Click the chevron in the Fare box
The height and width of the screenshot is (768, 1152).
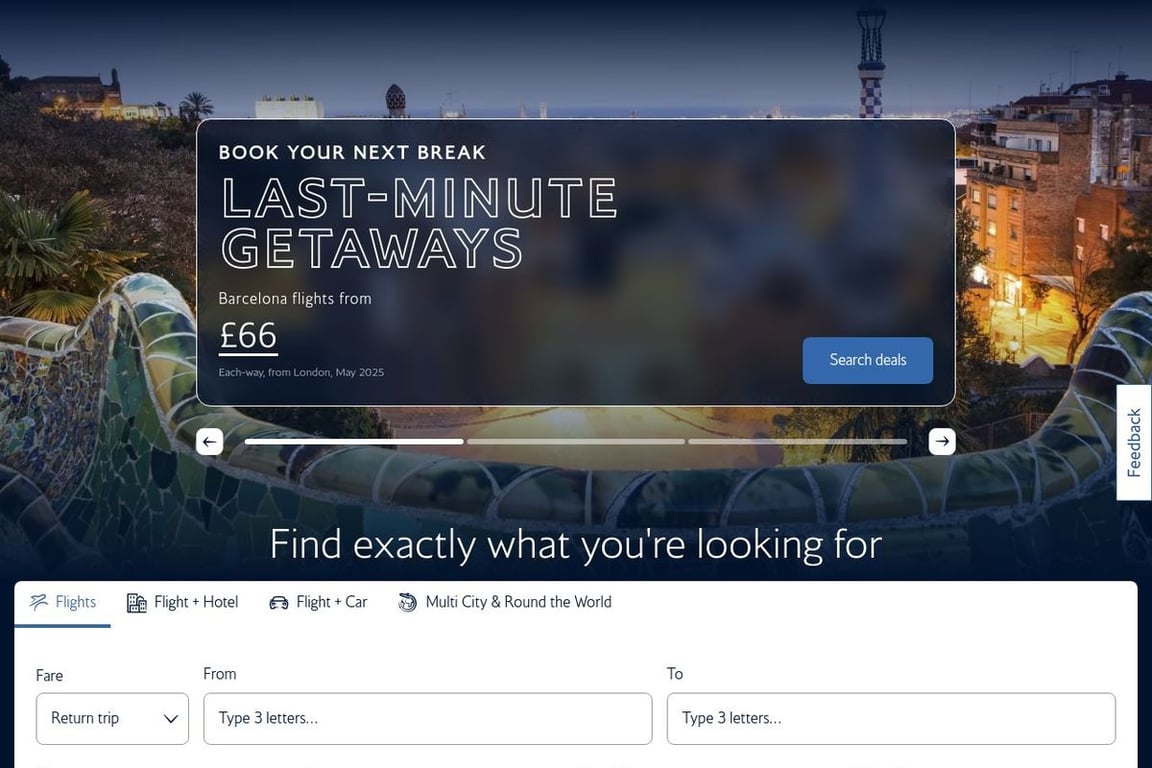[x=170, y=719]
